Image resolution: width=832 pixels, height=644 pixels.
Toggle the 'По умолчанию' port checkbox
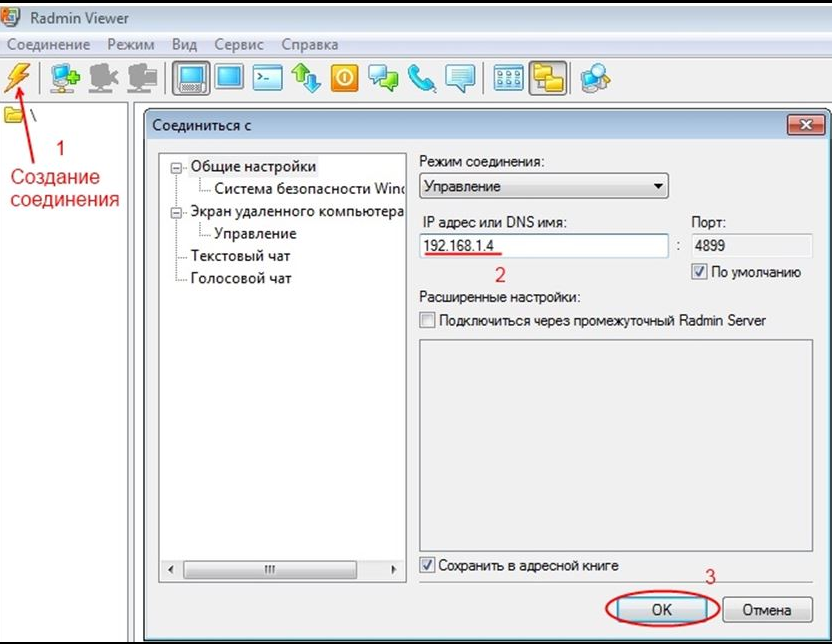pos(699,272)
